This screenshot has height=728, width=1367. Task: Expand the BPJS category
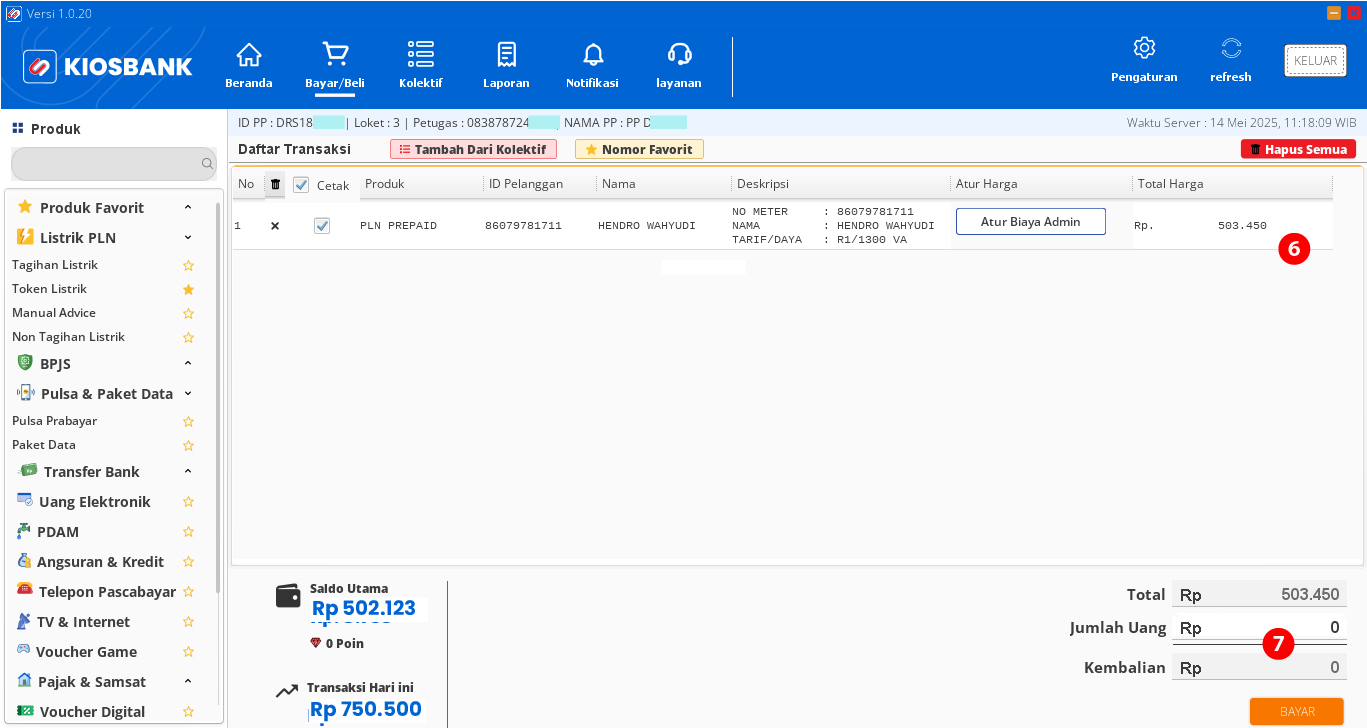[188, 363]
